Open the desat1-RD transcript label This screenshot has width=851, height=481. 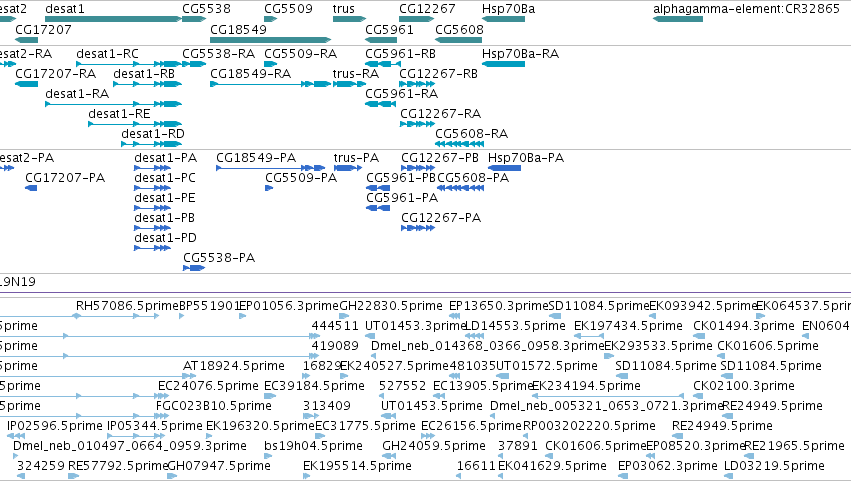click(153, 134)
